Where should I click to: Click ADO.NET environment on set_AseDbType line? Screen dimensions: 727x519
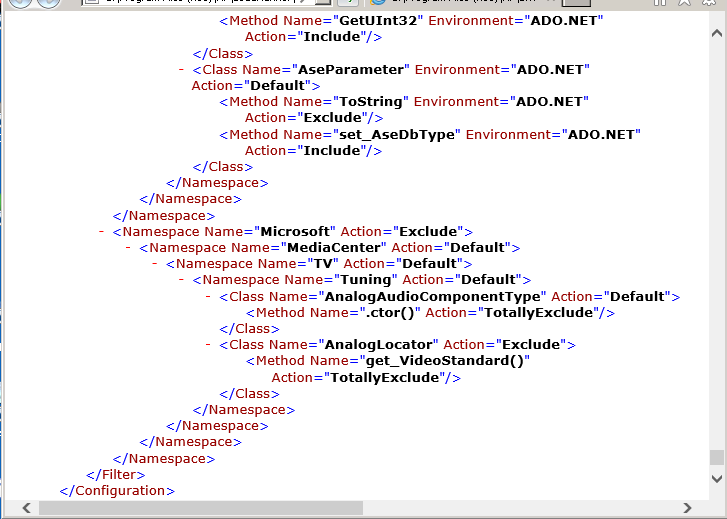click(601, 135)
